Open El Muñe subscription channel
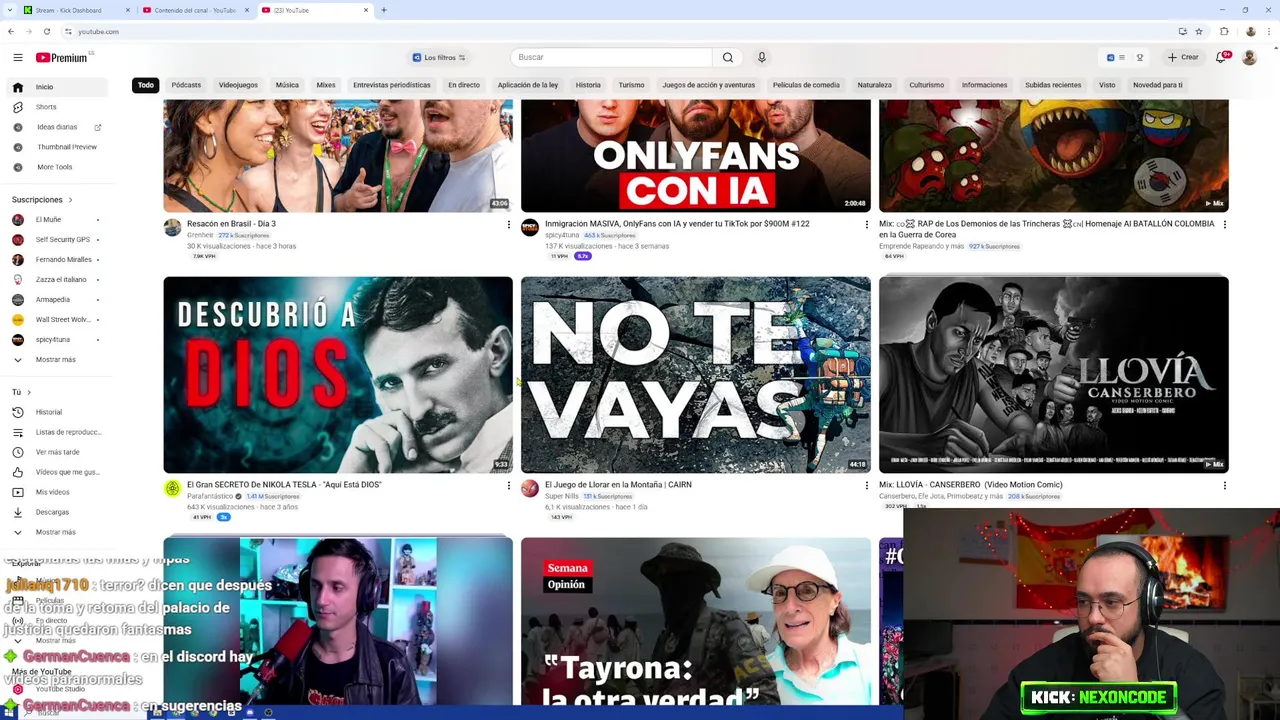 [x=58, y=220]
